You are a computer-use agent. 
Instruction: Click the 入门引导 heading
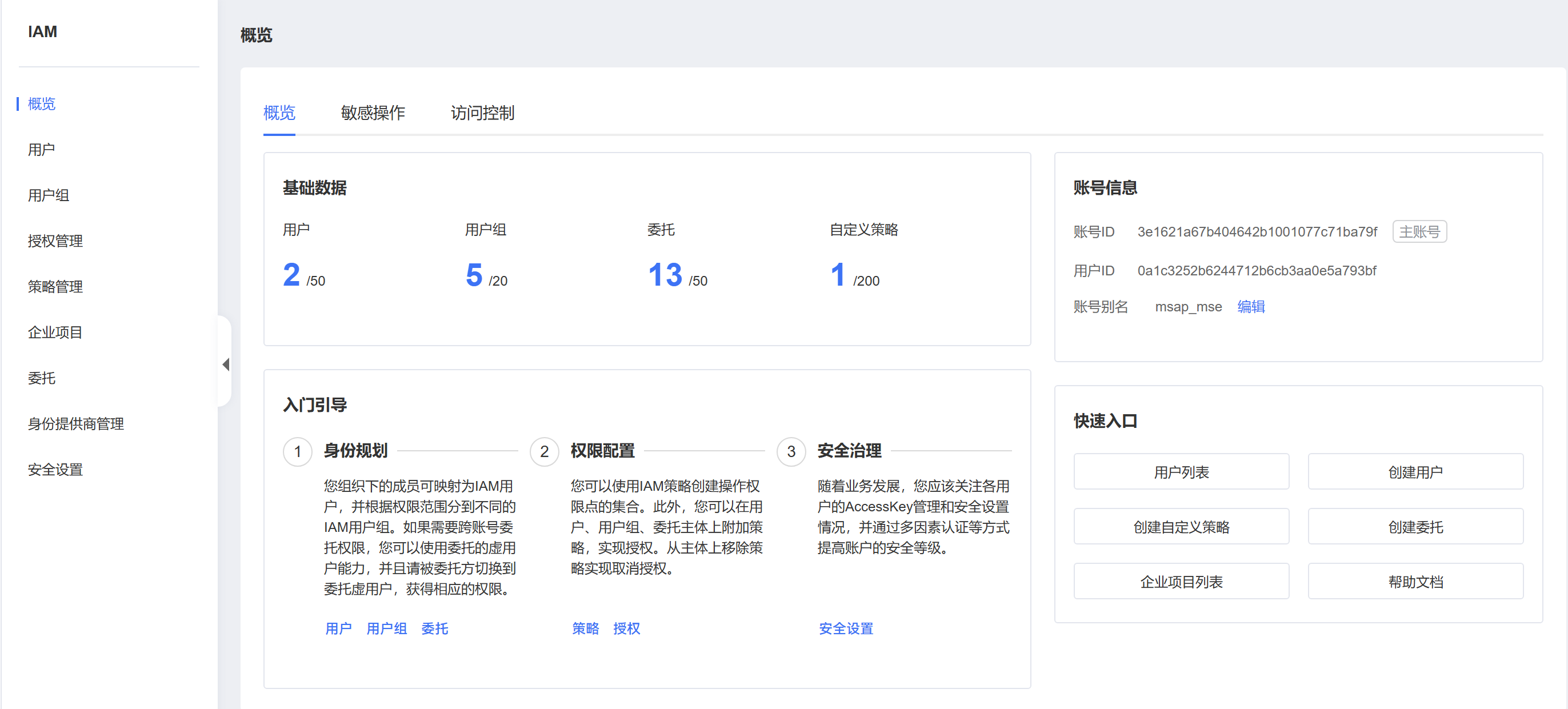tap(315, 404)
